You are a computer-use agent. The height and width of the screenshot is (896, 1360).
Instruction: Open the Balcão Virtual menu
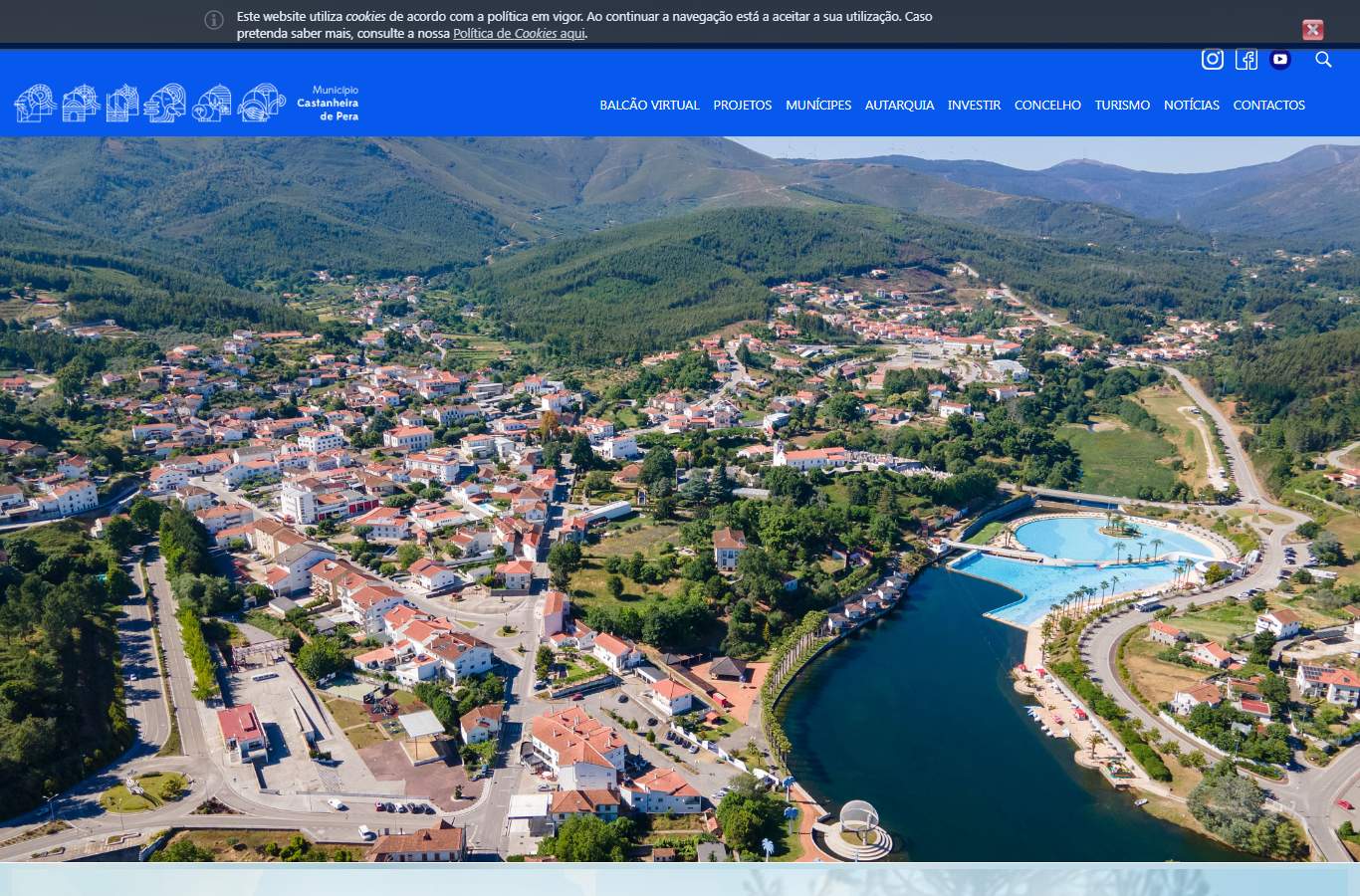point(649,105)
